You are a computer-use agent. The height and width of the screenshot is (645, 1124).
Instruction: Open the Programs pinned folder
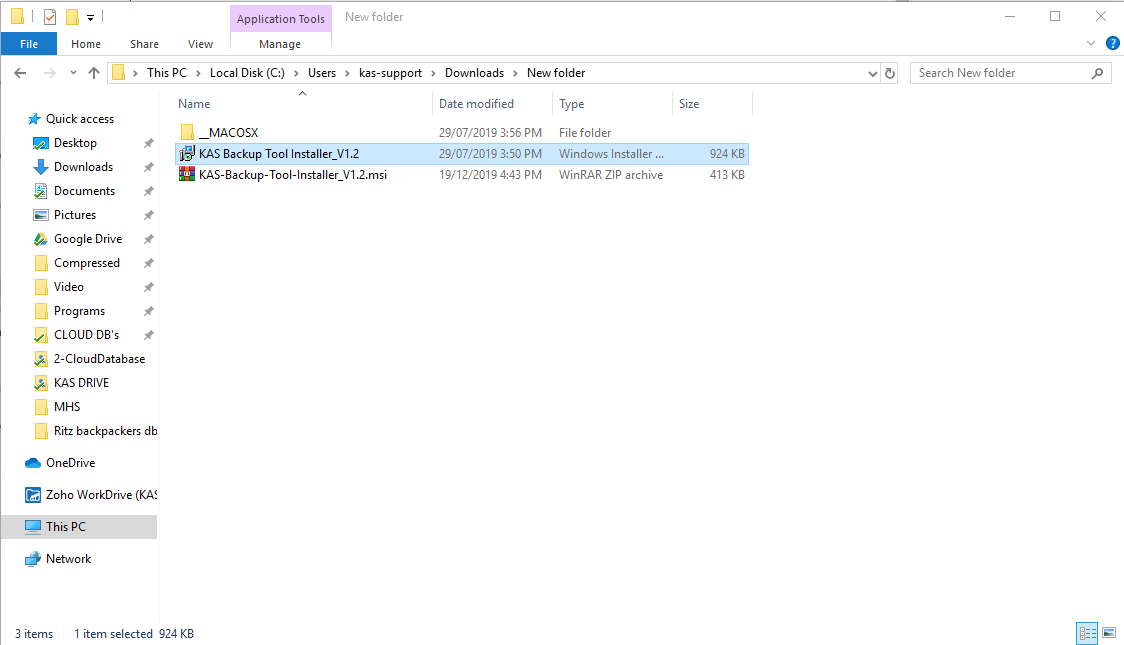pyautogui.click(x=79, y=311)
